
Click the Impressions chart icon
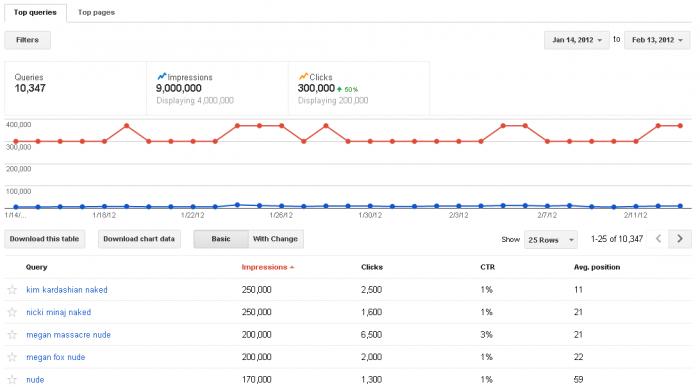162,76
